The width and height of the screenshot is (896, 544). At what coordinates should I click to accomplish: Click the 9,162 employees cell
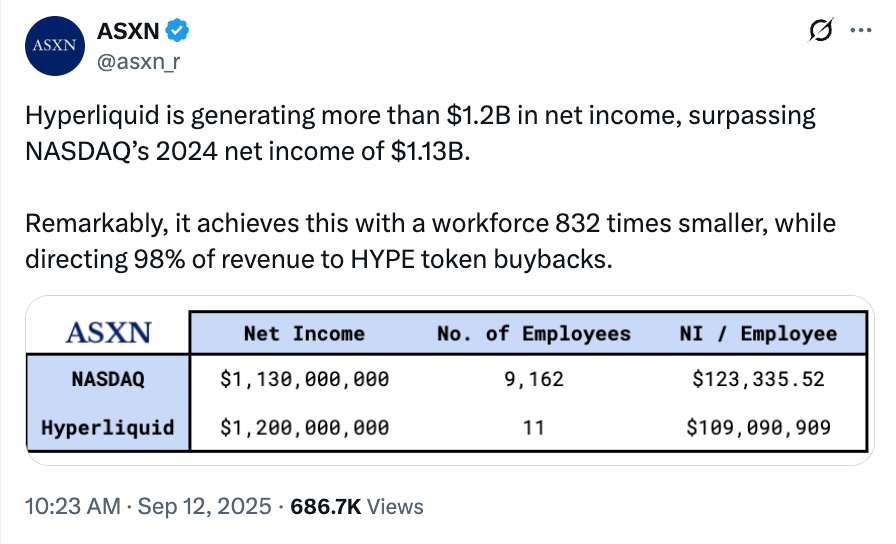(x=533, y=380)
